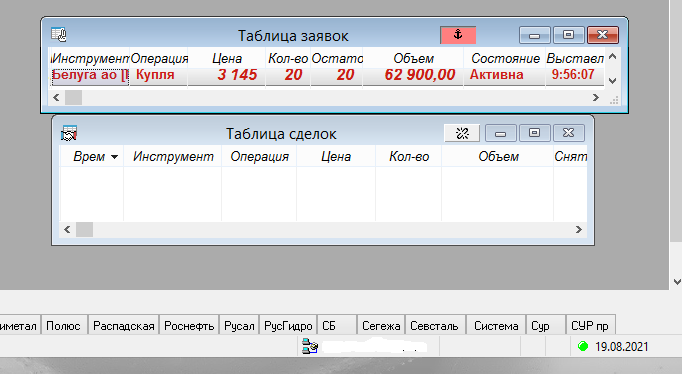Click the Кол-во column header in orders table
The width and height of the screenshot is (682, 374).
pos(288,58)
